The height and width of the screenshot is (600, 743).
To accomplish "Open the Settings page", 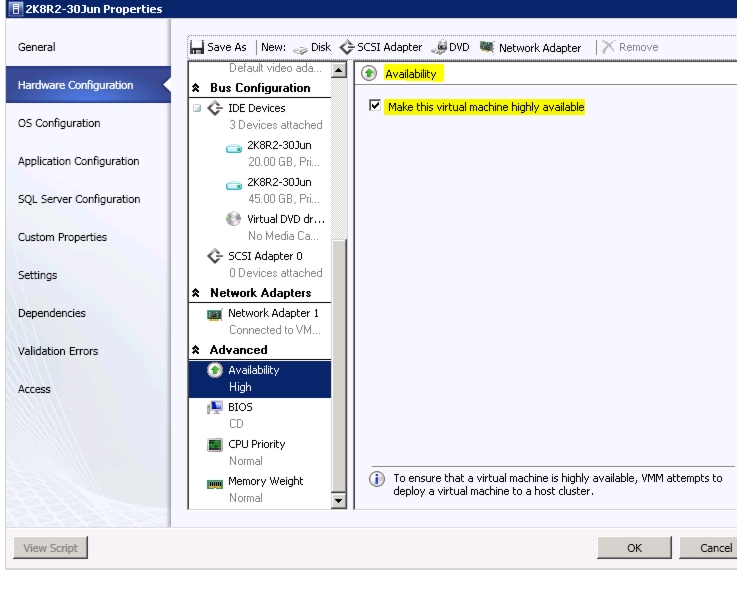I will (37, 275).
